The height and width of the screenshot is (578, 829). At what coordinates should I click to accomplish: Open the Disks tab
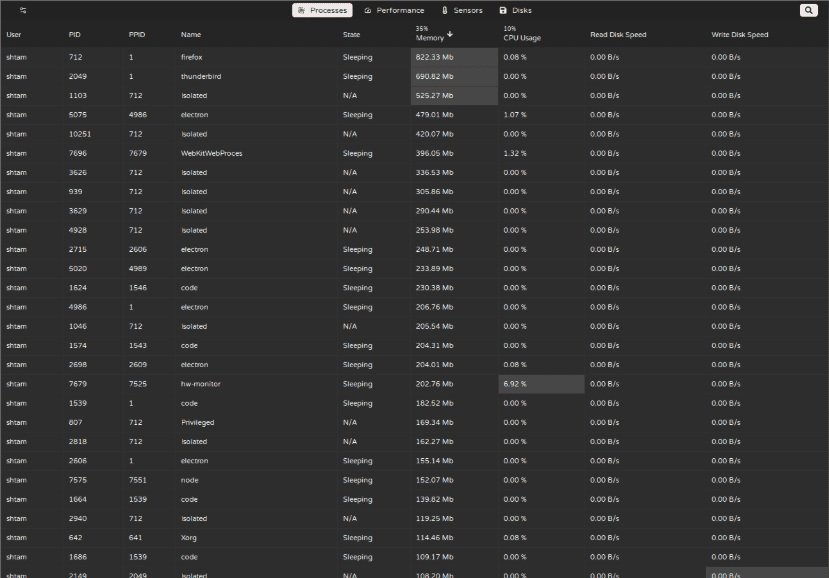(x=515, y=10)
